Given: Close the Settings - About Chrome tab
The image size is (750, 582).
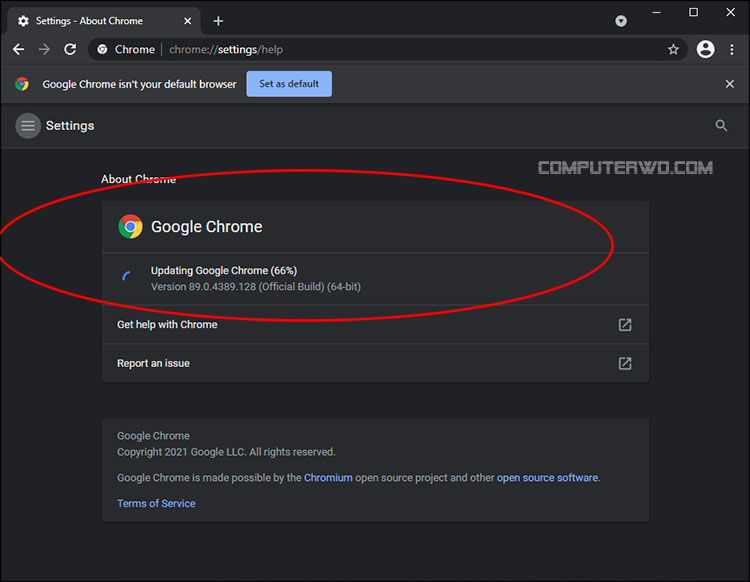Looking at the screenshot, I should 188,21.
